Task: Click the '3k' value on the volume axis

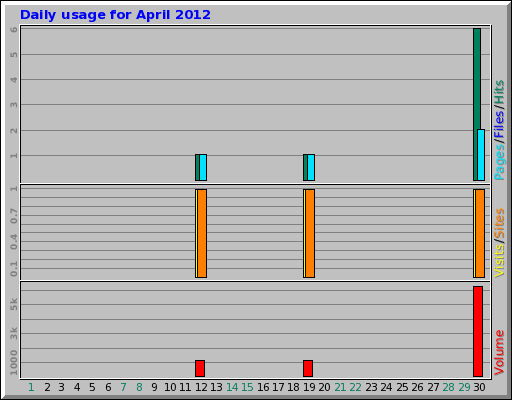Action: tap(14, 333)
